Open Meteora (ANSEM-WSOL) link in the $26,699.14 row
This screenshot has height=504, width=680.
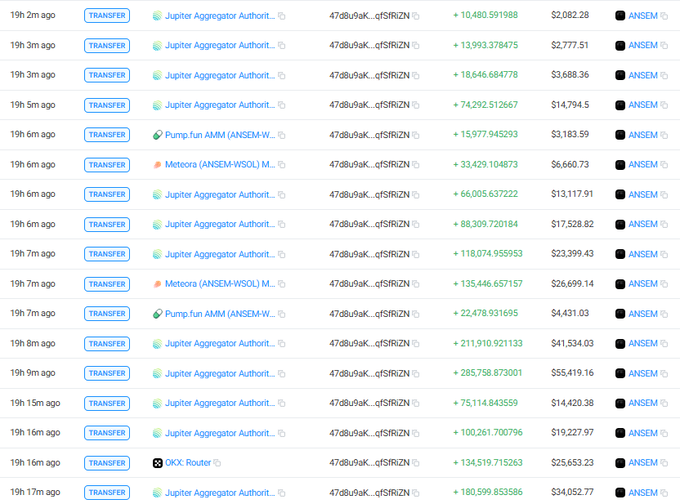(x=220, y=284)
